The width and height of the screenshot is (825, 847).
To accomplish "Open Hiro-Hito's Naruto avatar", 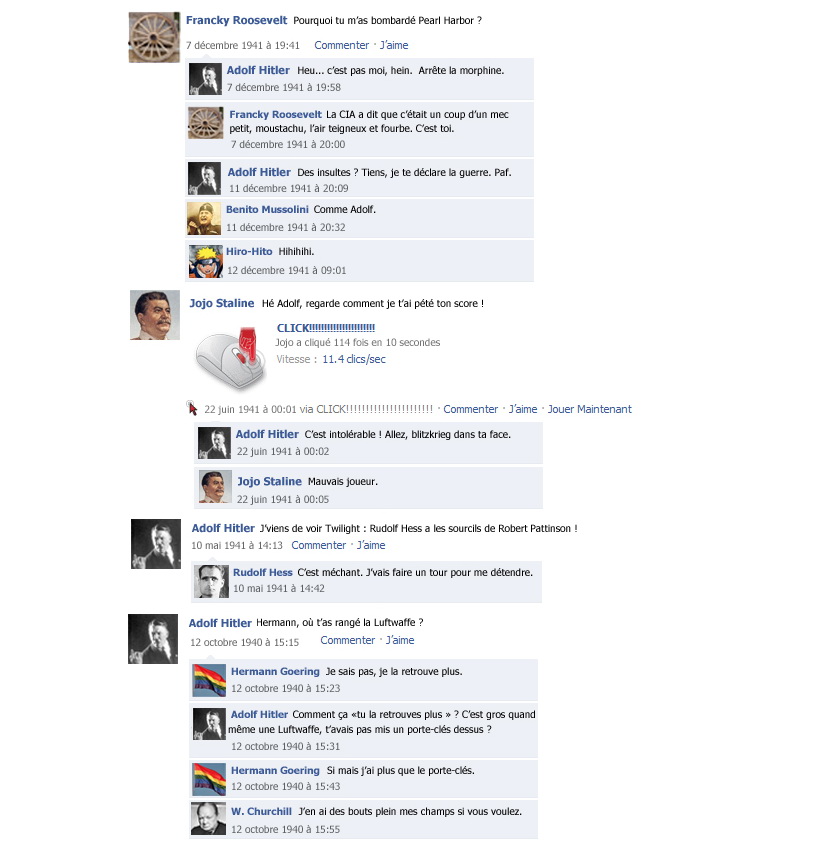I will coord(205,261).
